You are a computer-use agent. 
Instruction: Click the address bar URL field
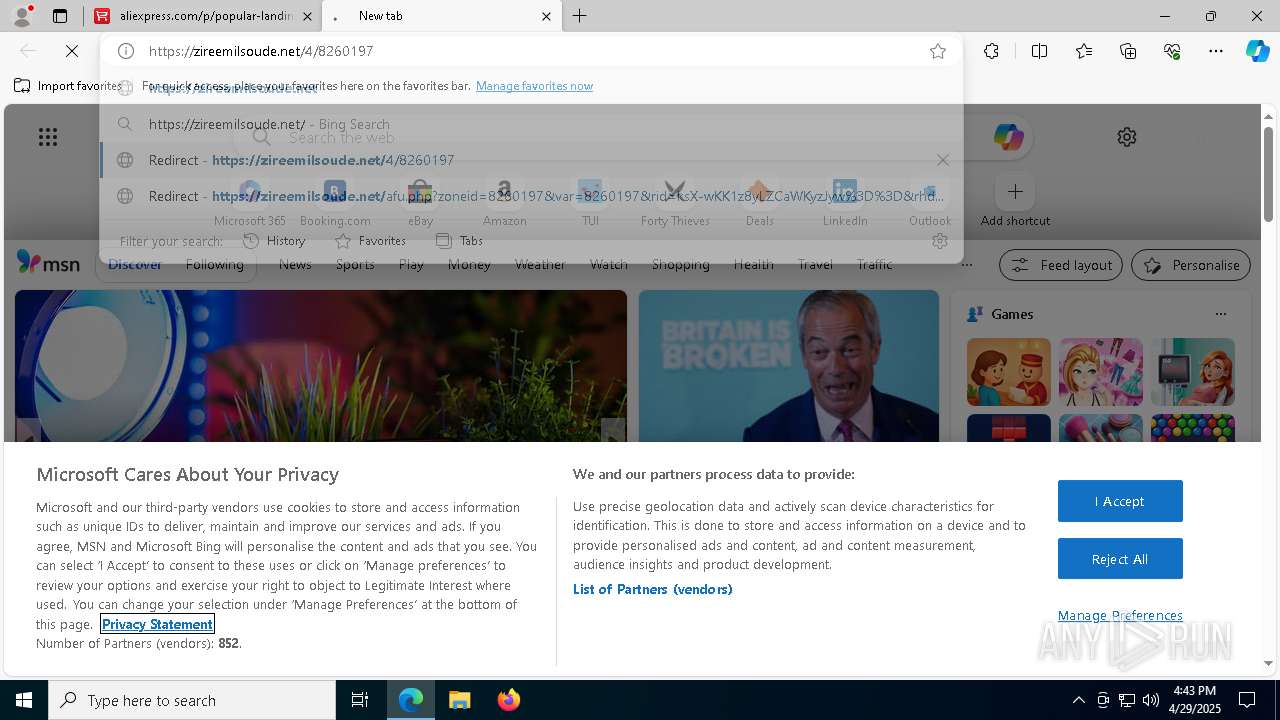530,51
